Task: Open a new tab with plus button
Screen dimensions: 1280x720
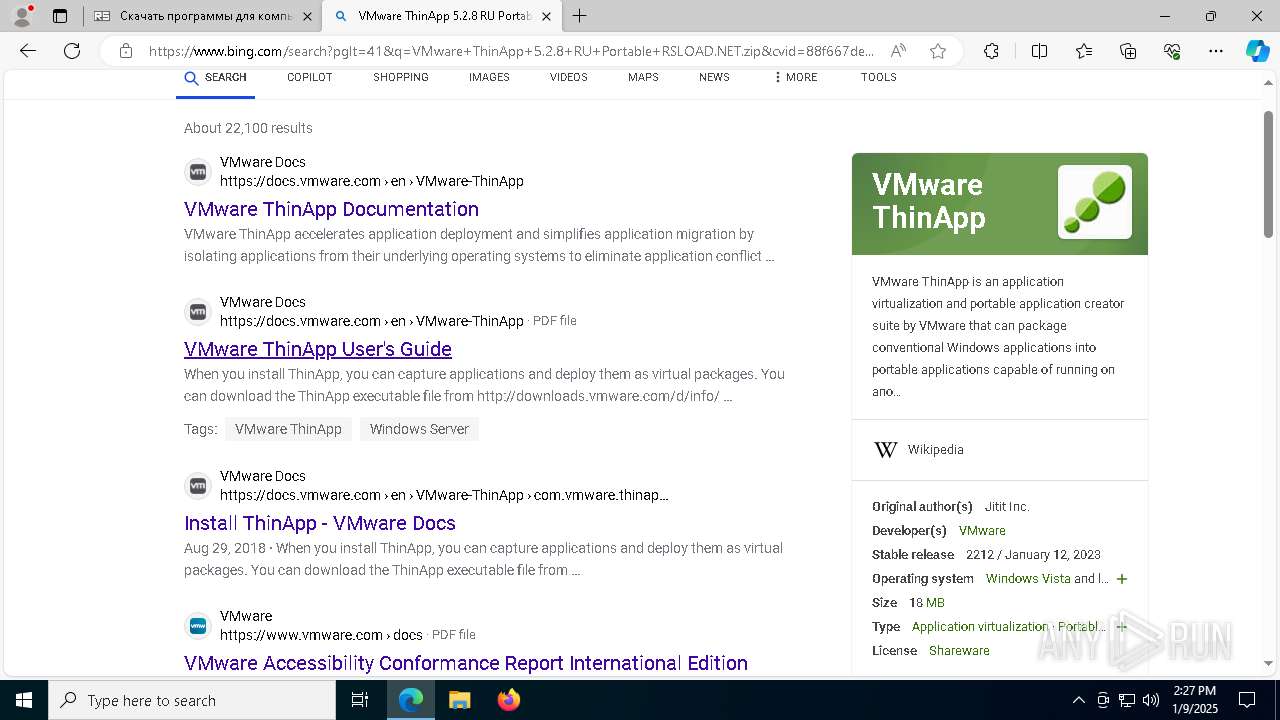Action: pos(580,16)
